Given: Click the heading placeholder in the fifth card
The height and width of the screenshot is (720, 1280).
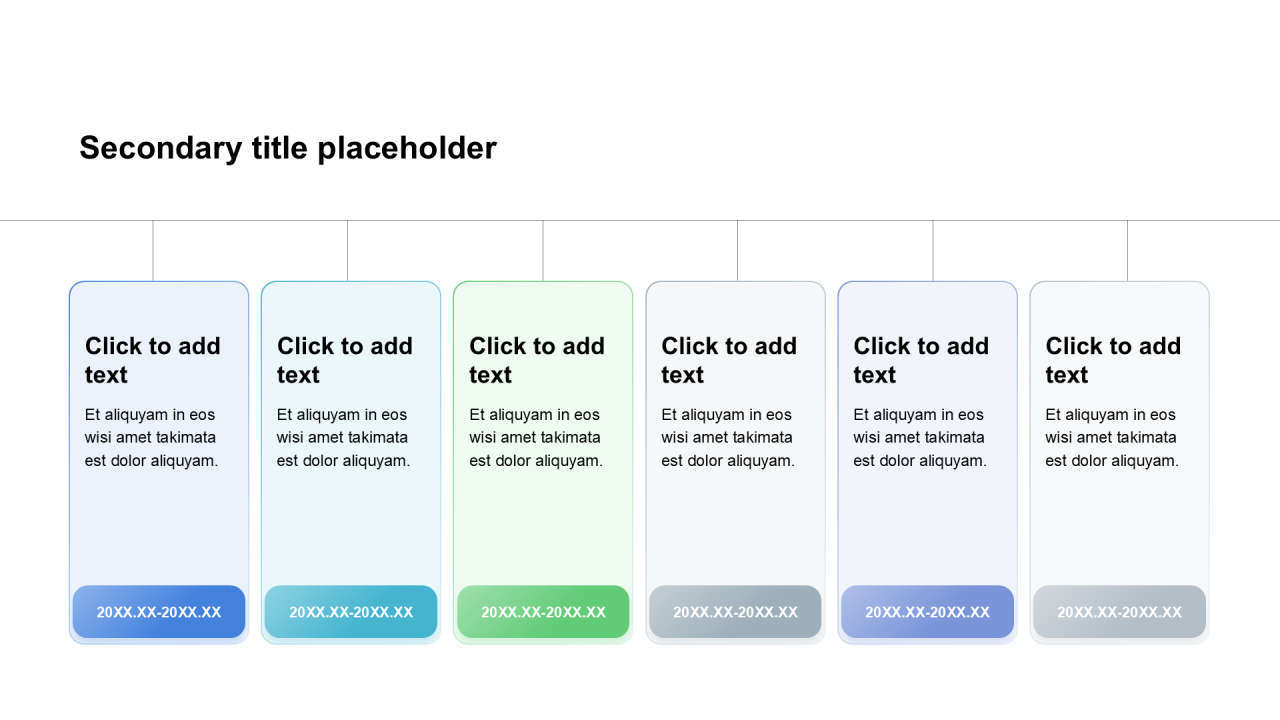Looking at the screenshot, I should tap(920, 360).
